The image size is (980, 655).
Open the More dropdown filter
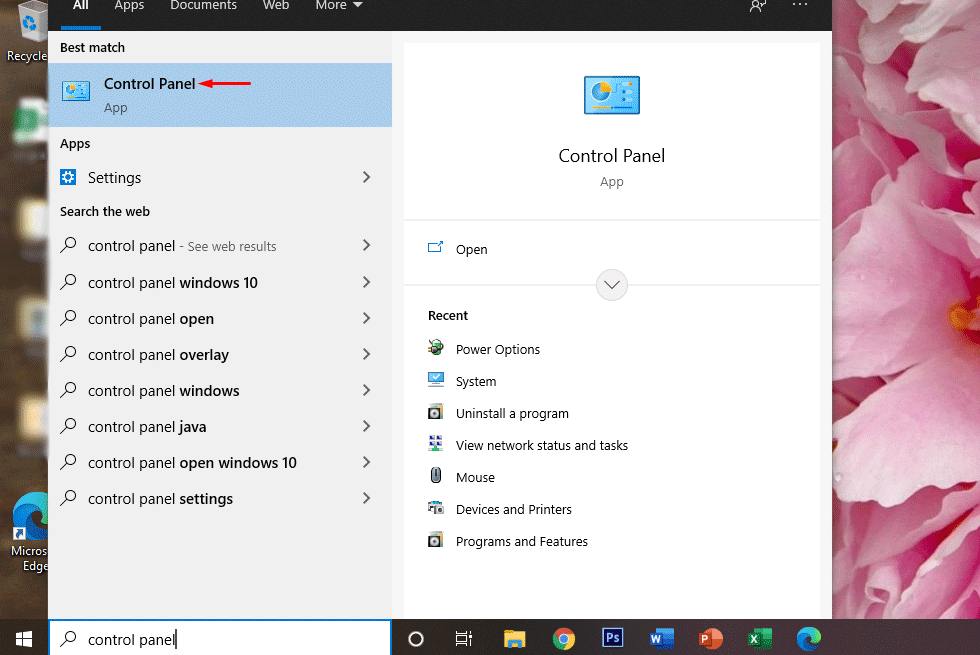coord(338,6)
